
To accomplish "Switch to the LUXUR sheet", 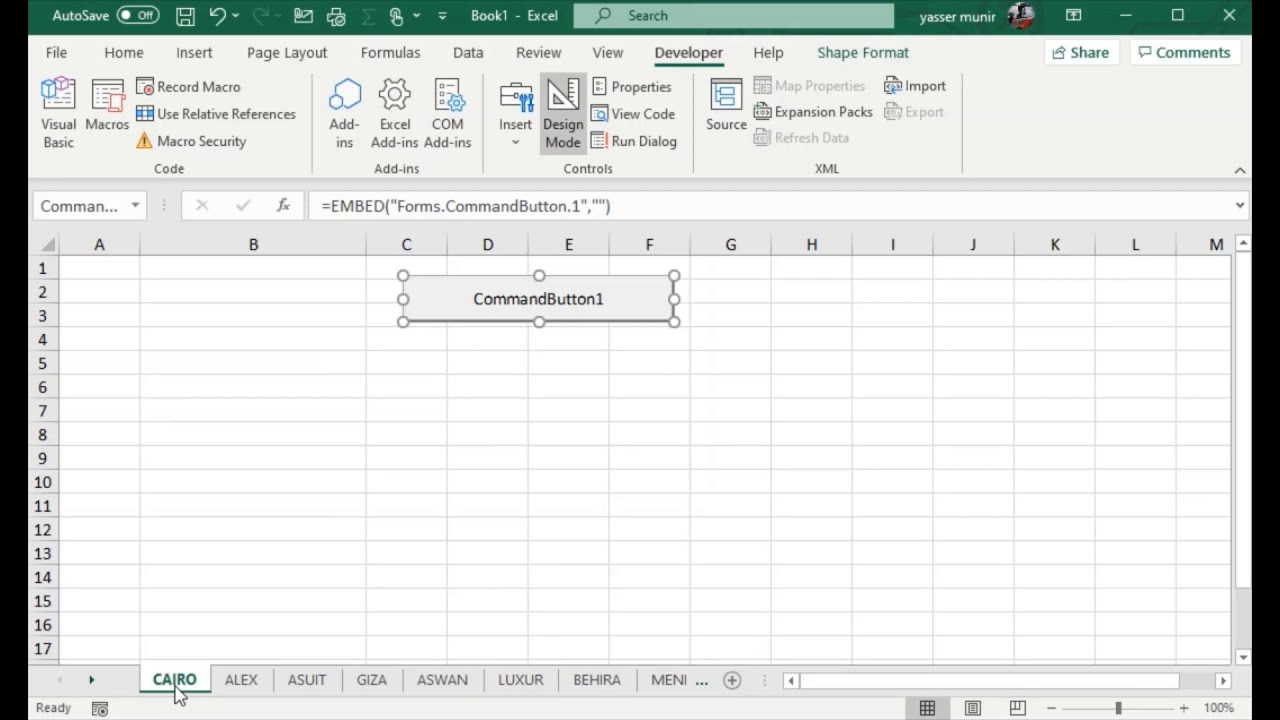I will [521, 680].
